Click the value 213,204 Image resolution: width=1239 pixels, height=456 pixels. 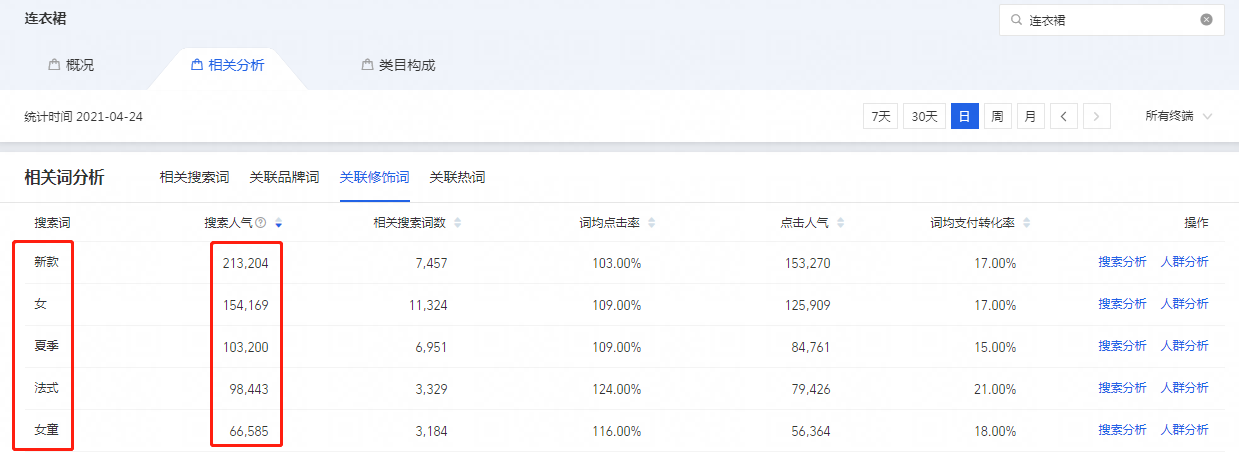click(246, 263)
